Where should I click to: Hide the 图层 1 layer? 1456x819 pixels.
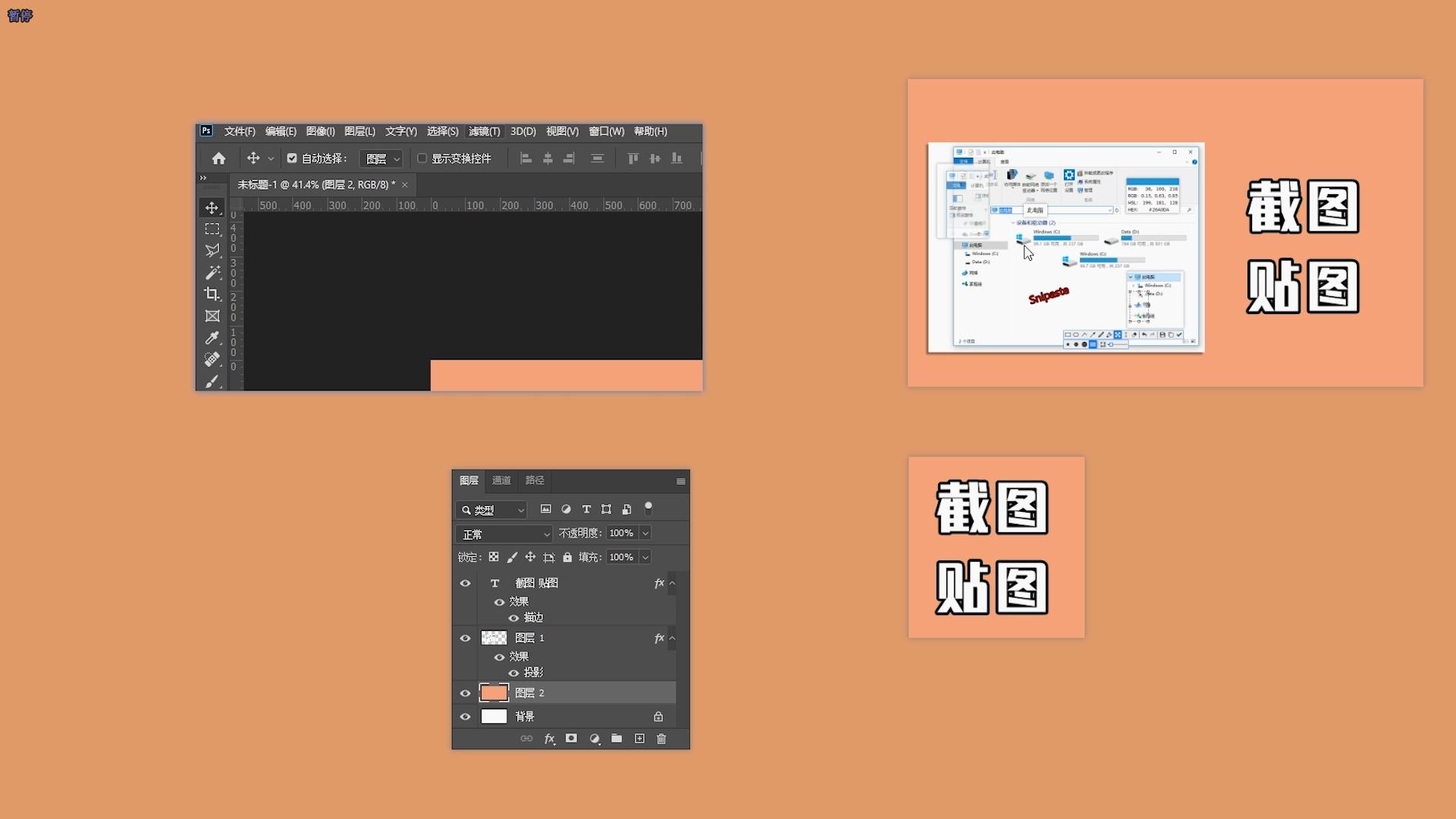[466, 639]
